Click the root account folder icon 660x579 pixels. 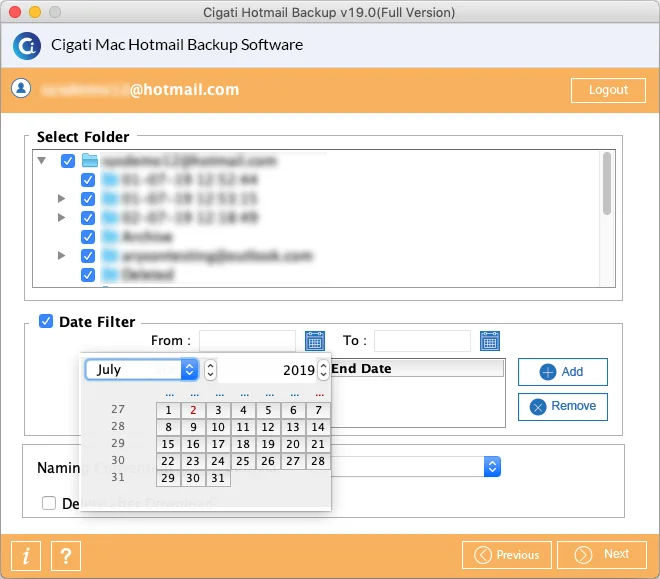point(90,160)
